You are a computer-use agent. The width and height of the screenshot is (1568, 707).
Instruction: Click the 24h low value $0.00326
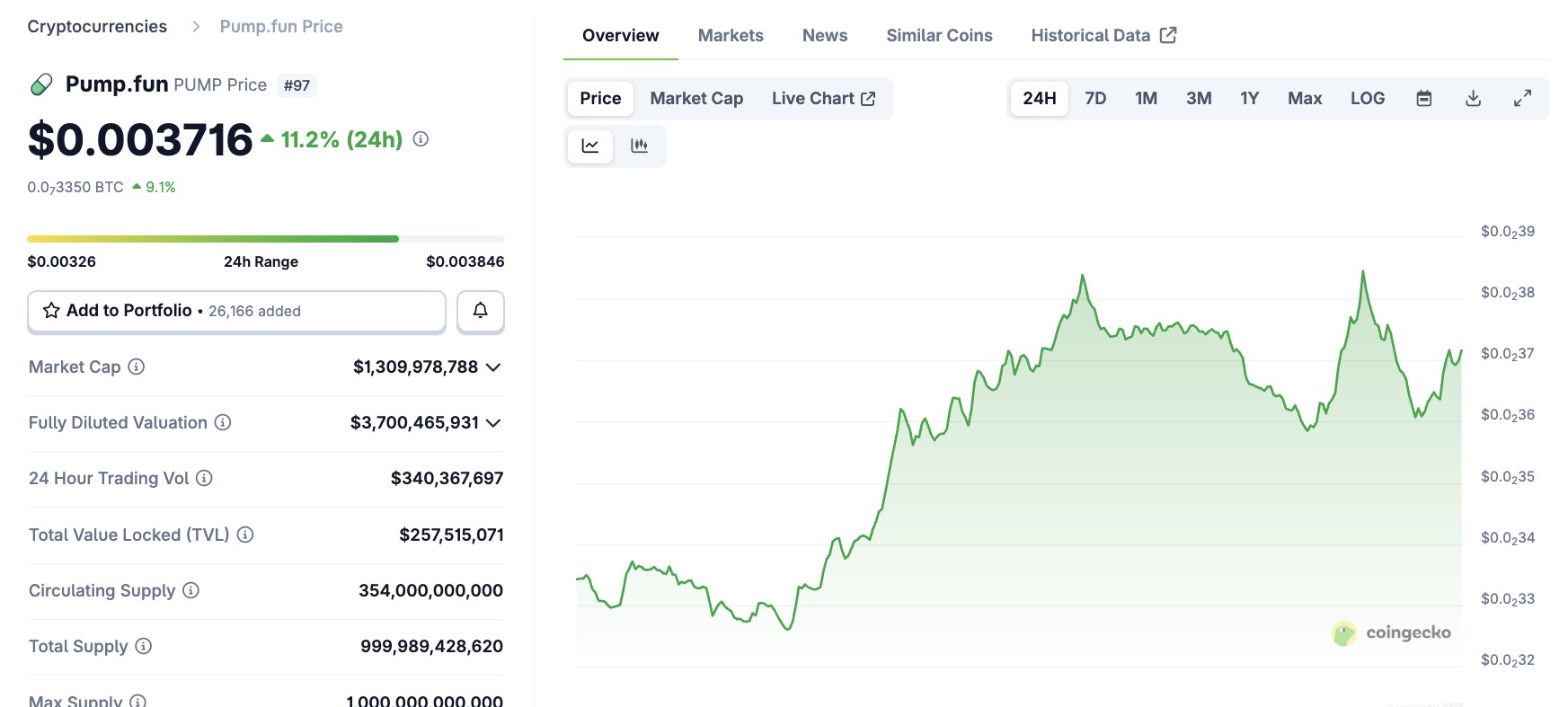[x=62, y=261]
